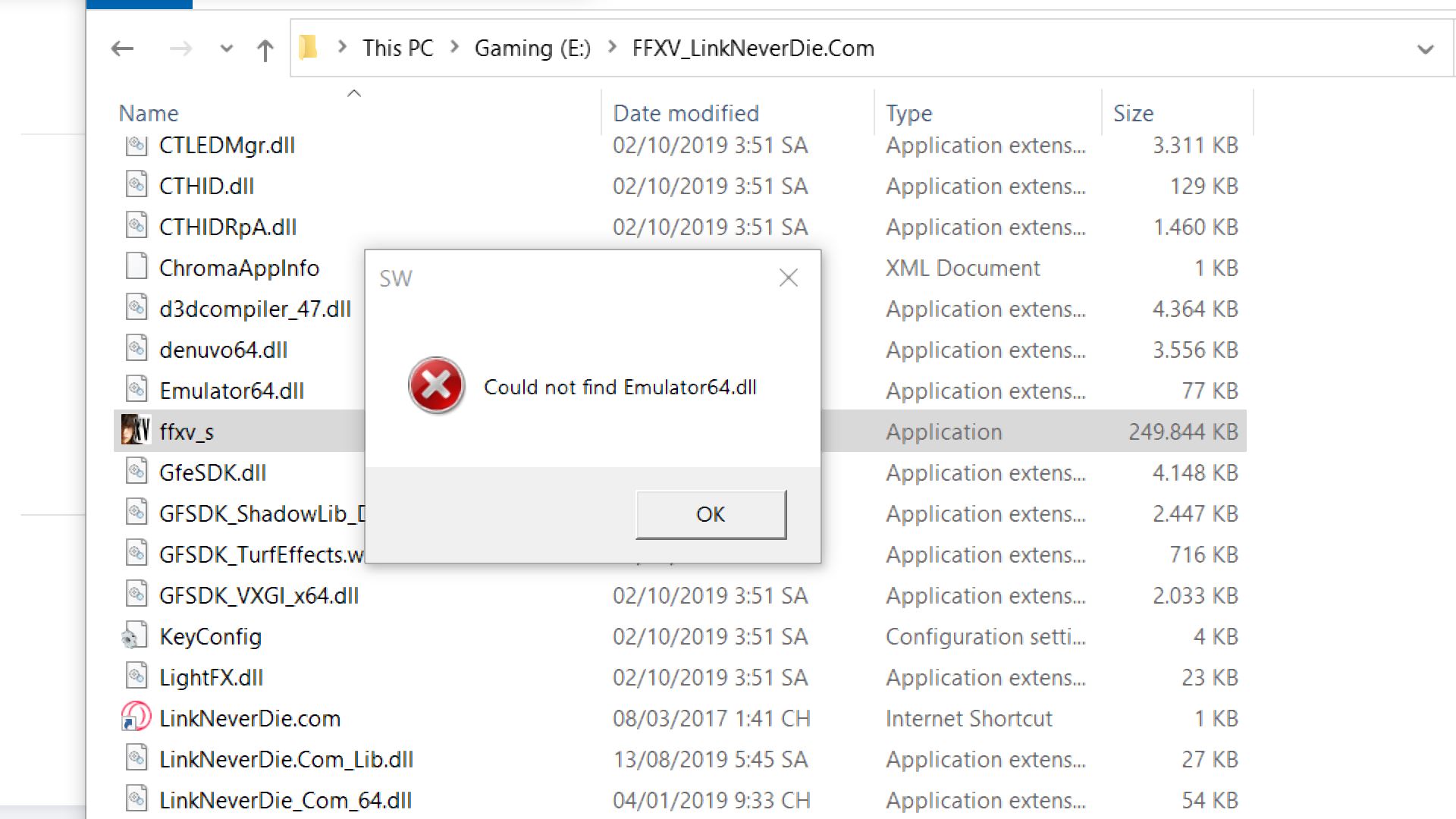
Task: Click OK to dismiss the error dialog
Action: pos(711,514)
